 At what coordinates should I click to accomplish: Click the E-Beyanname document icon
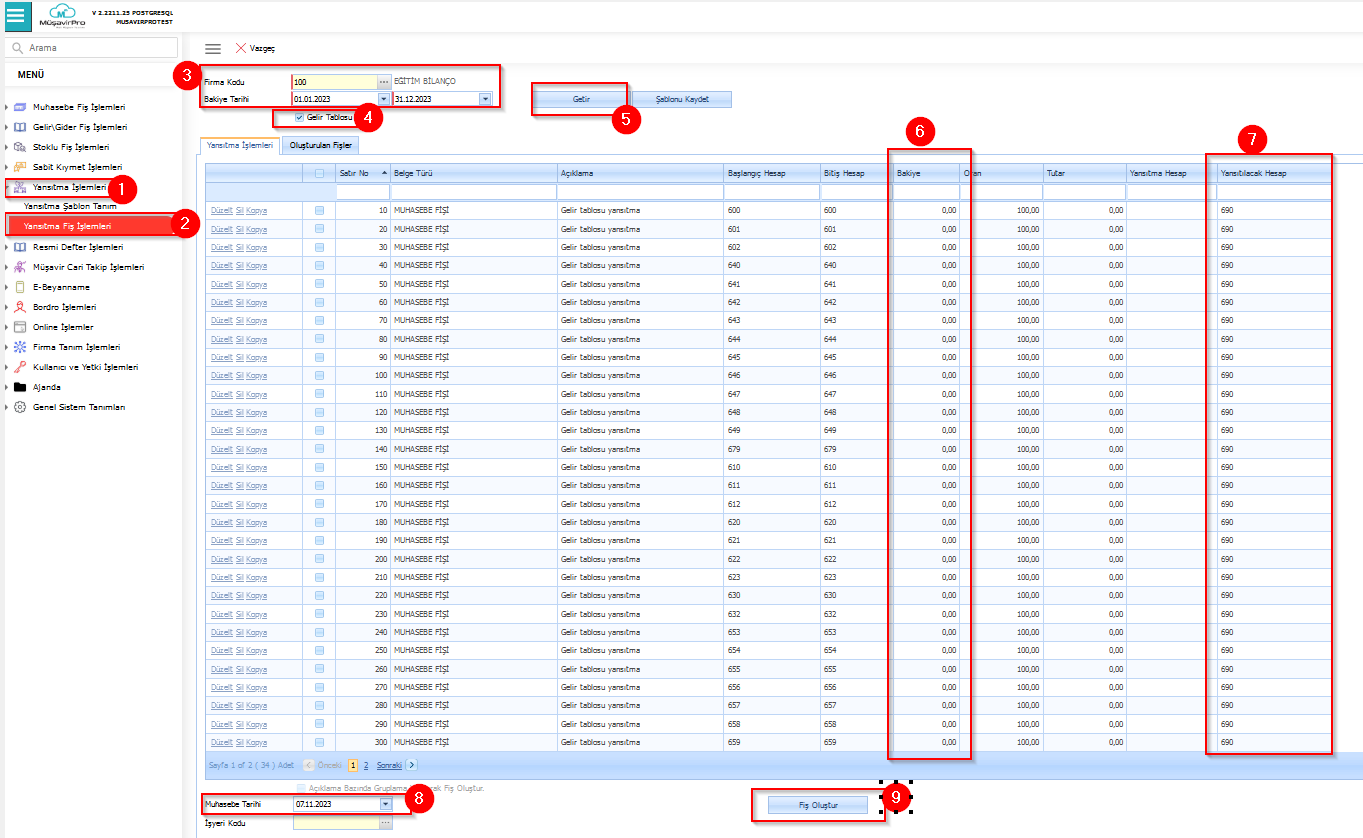[19, 287]
